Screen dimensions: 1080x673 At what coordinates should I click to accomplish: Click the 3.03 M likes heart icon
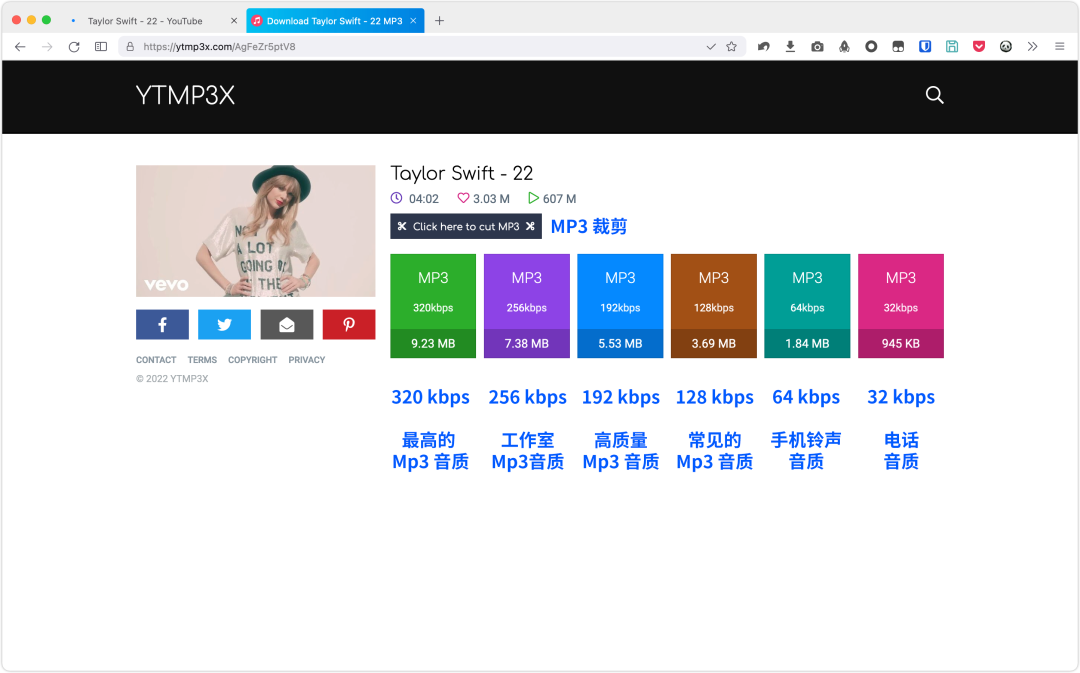[463, 198]
